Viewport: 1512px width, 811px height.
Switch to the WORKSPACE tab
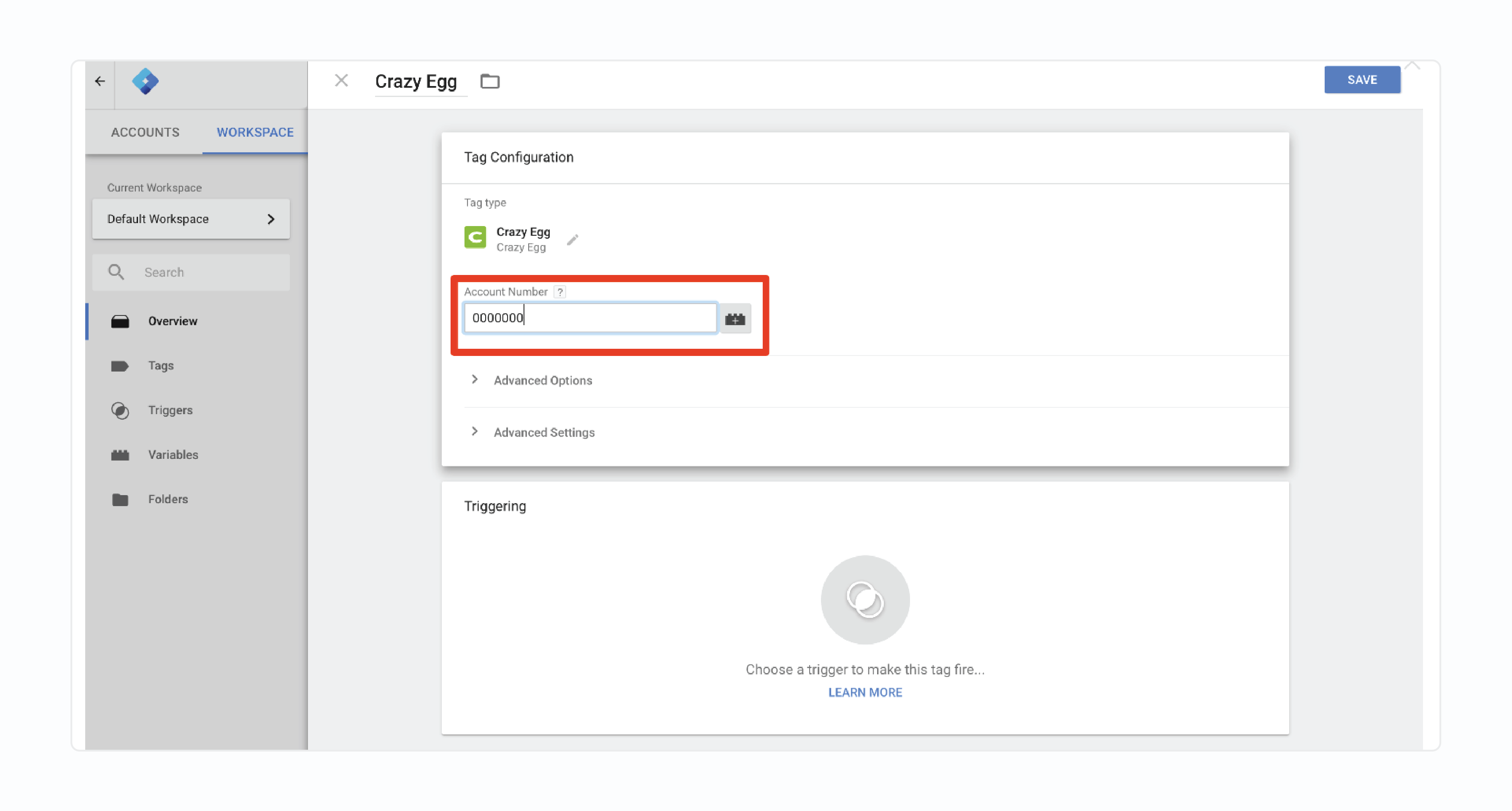[x=255, y=132]
